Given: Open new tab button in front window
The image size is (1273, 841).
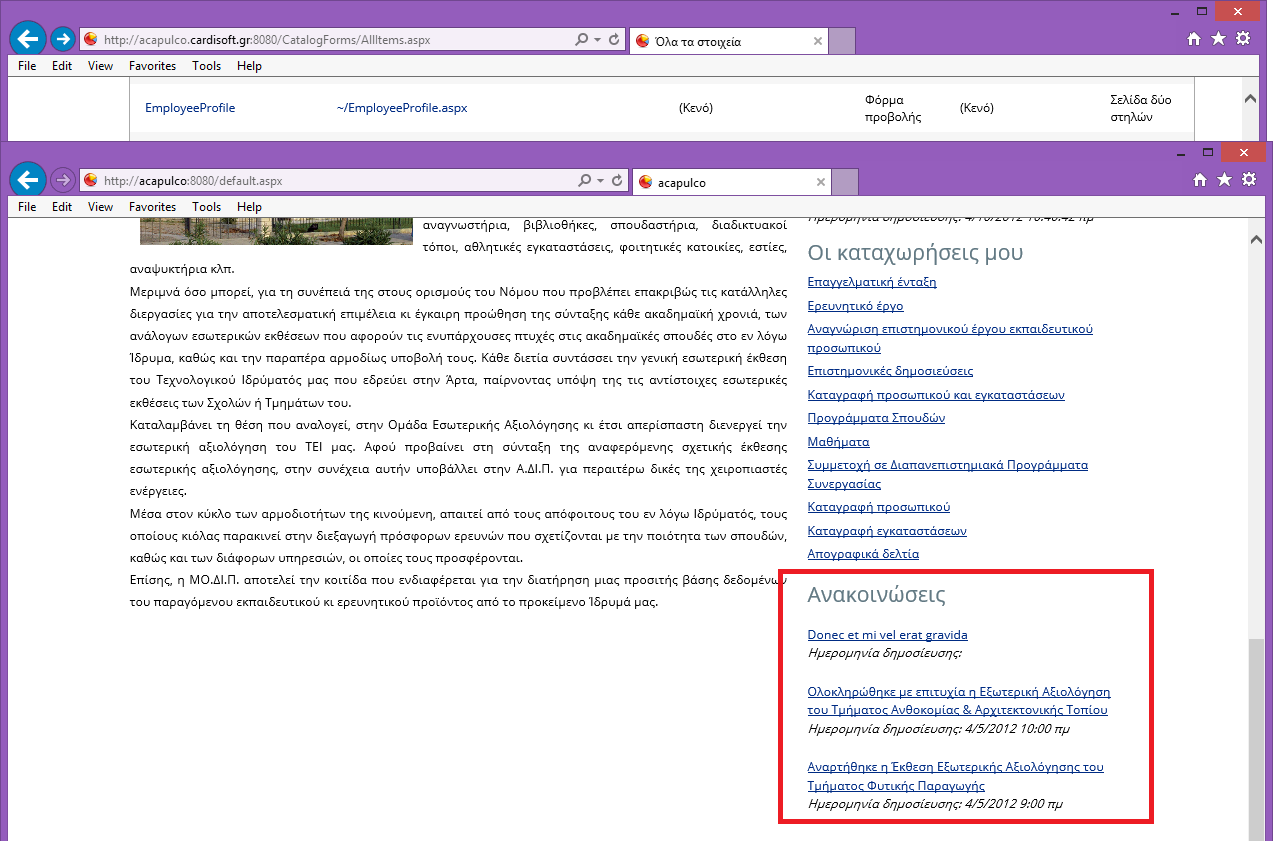Looking at the screenshot, I should point(845,182).
